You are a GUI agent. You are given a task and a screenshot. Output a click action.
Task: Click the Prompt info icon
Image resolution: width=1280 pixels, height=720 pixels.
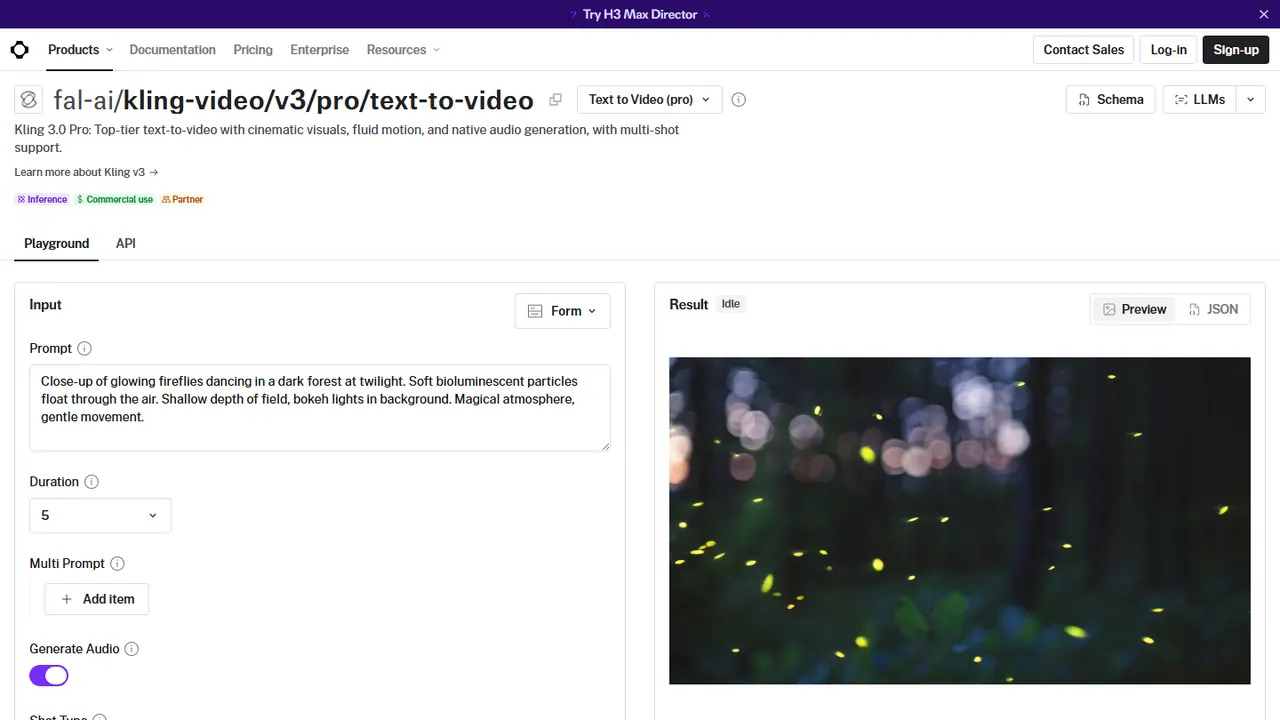[84, 349]
